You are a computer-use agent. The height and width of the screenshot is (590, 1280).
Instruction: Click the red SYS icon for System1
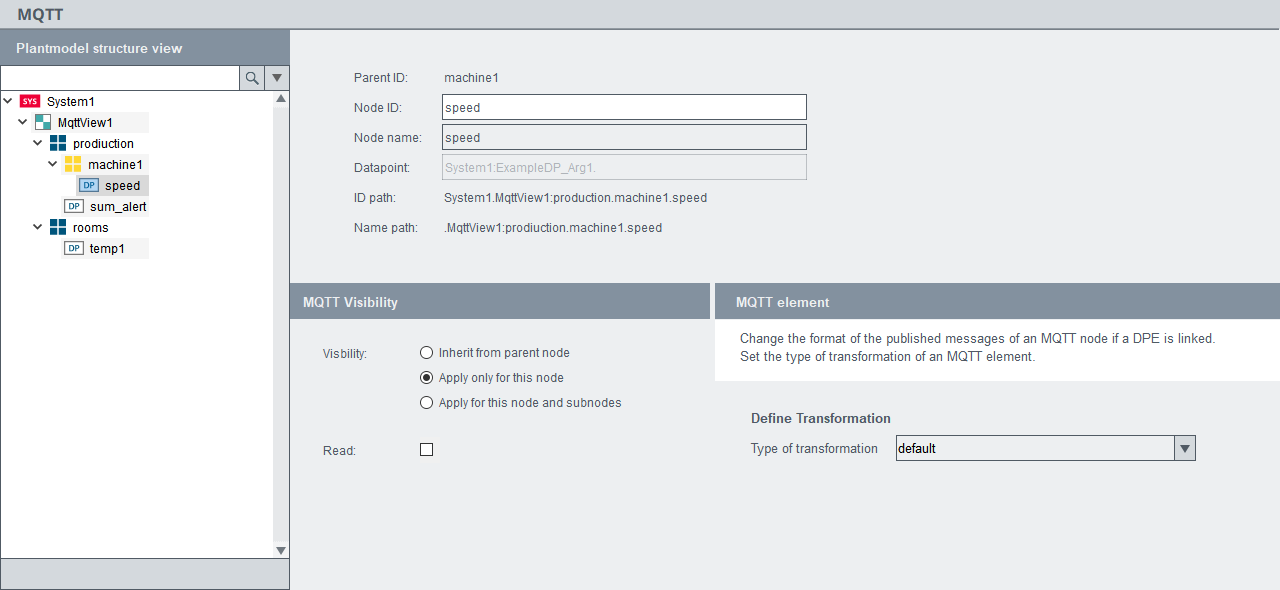tap(30, 101)
